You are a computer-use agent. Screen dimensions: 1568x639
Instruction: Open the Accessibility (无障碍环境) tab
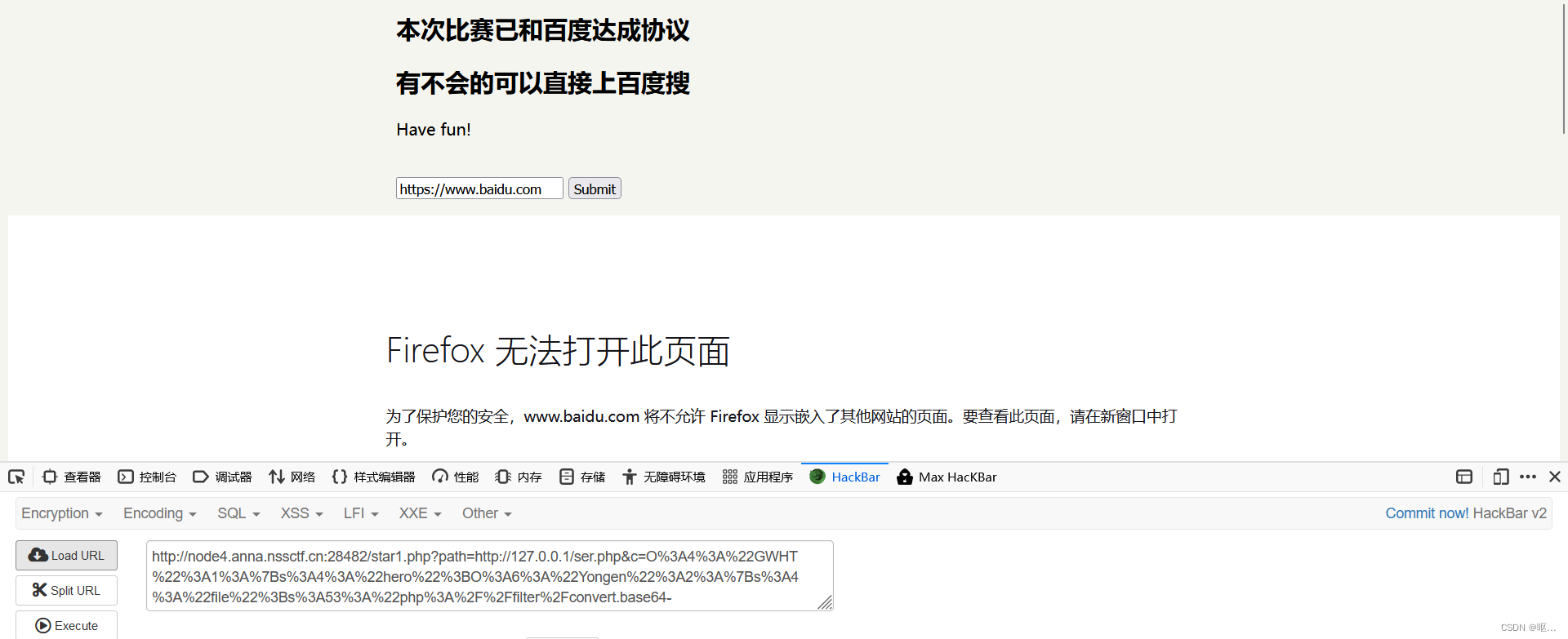[x=663, y=477]
